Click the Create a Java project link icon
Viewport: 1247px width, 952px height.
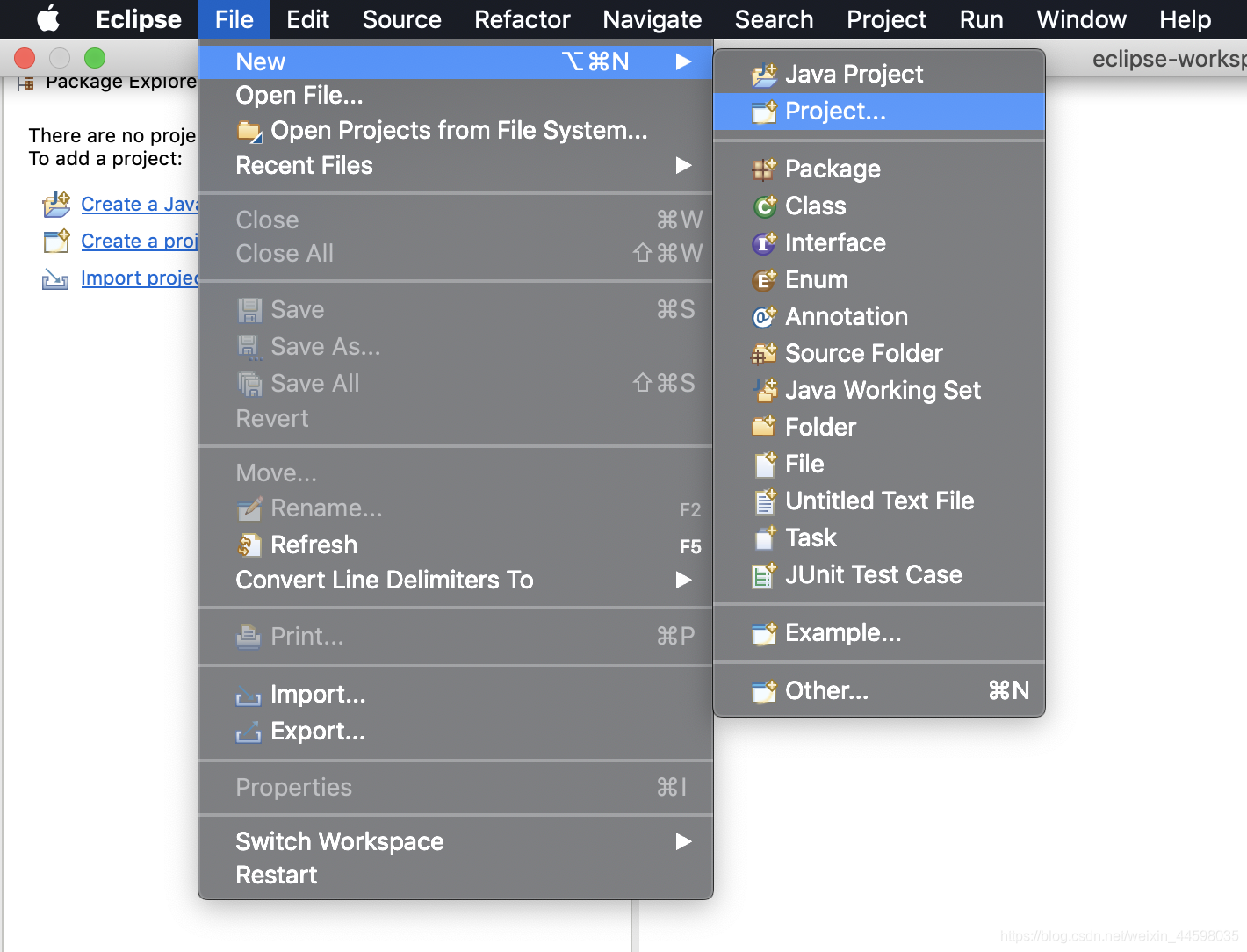click(x=56, y=205)
